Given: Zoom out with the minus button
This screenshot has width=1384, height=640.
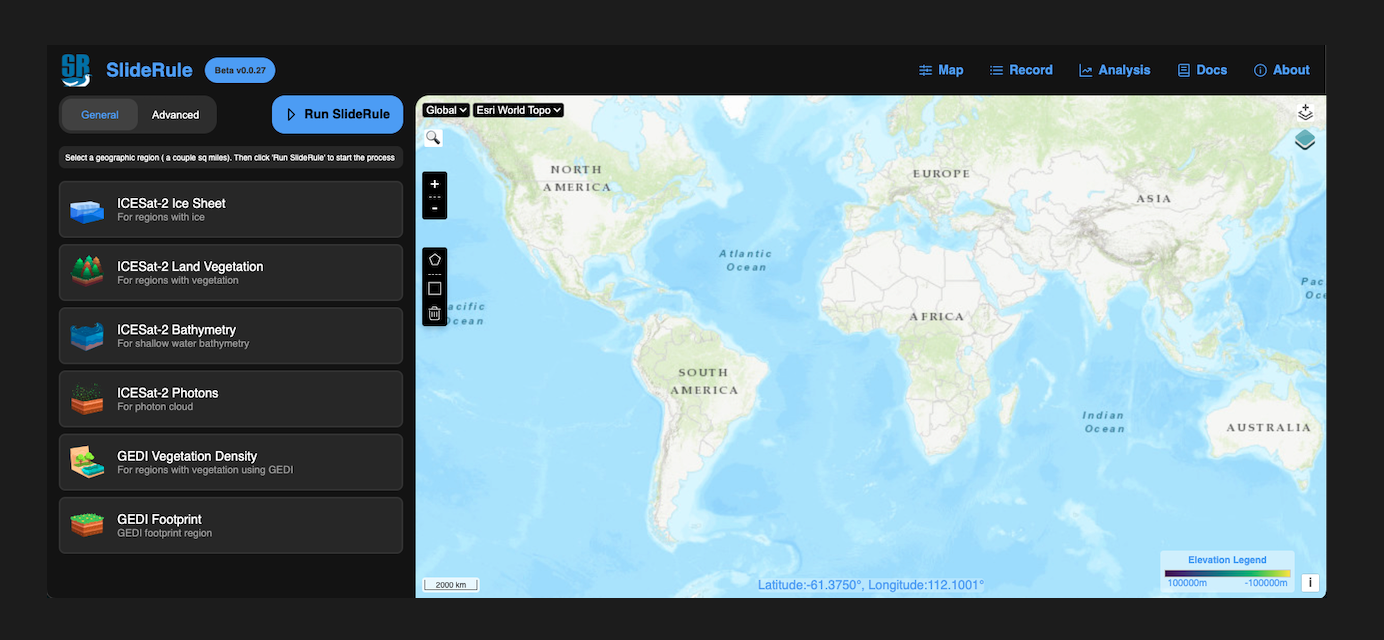Looking at the screenshot, I should [435, 208].
